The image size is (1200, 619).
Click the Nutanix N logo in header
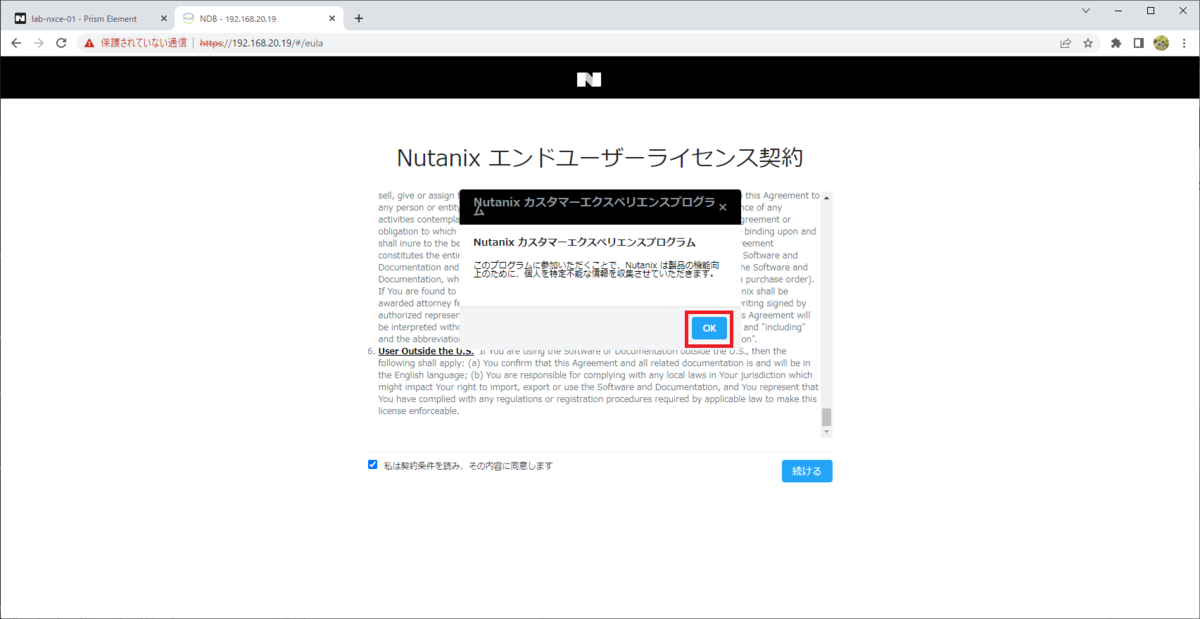[x=589, y=79]
